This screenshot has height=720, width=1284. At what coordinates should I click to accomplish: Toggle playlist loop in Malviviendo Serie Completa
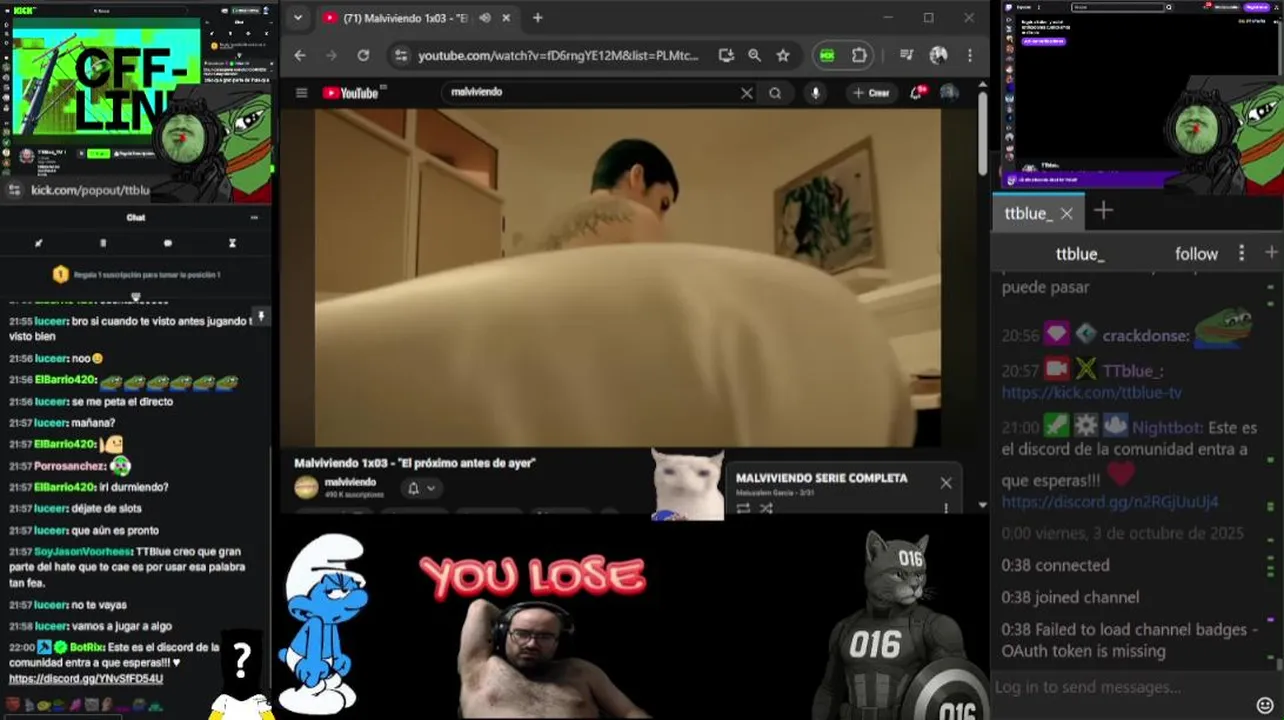click(743, 508)
